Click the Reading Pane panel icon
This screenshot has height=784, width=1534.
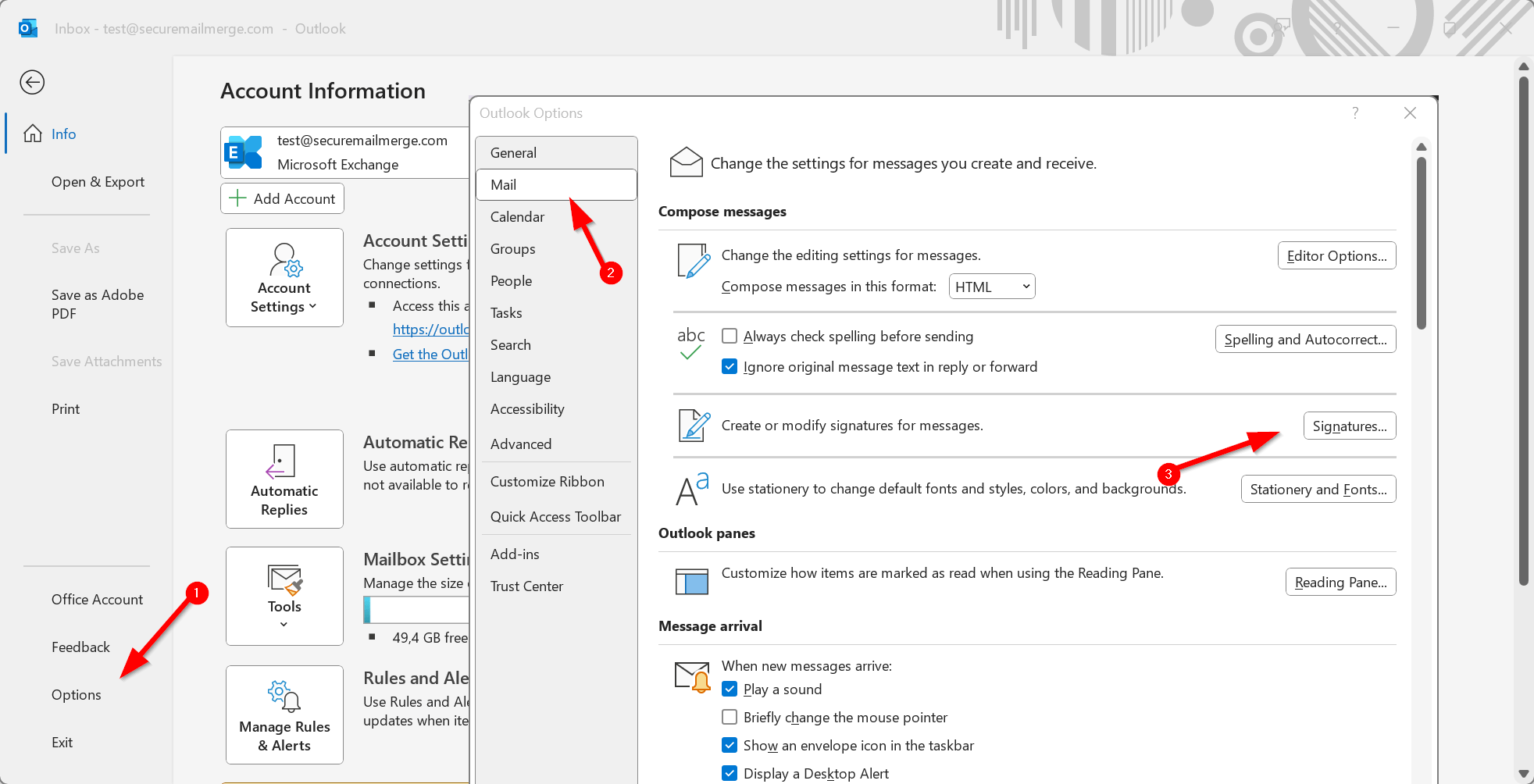pos(690,581)
